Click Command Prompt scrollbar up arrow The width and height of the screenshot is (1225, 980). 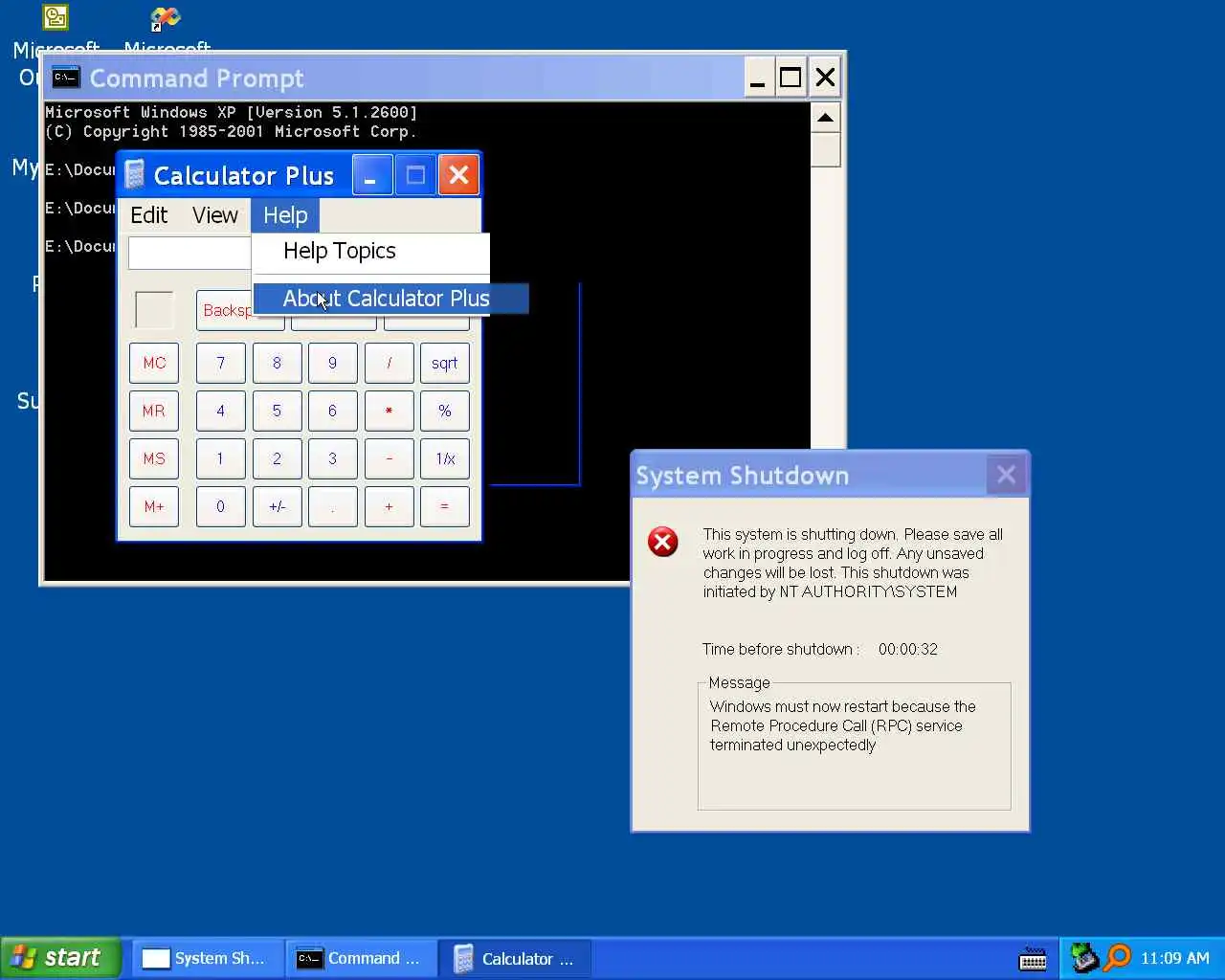click(x=825, y=118)
